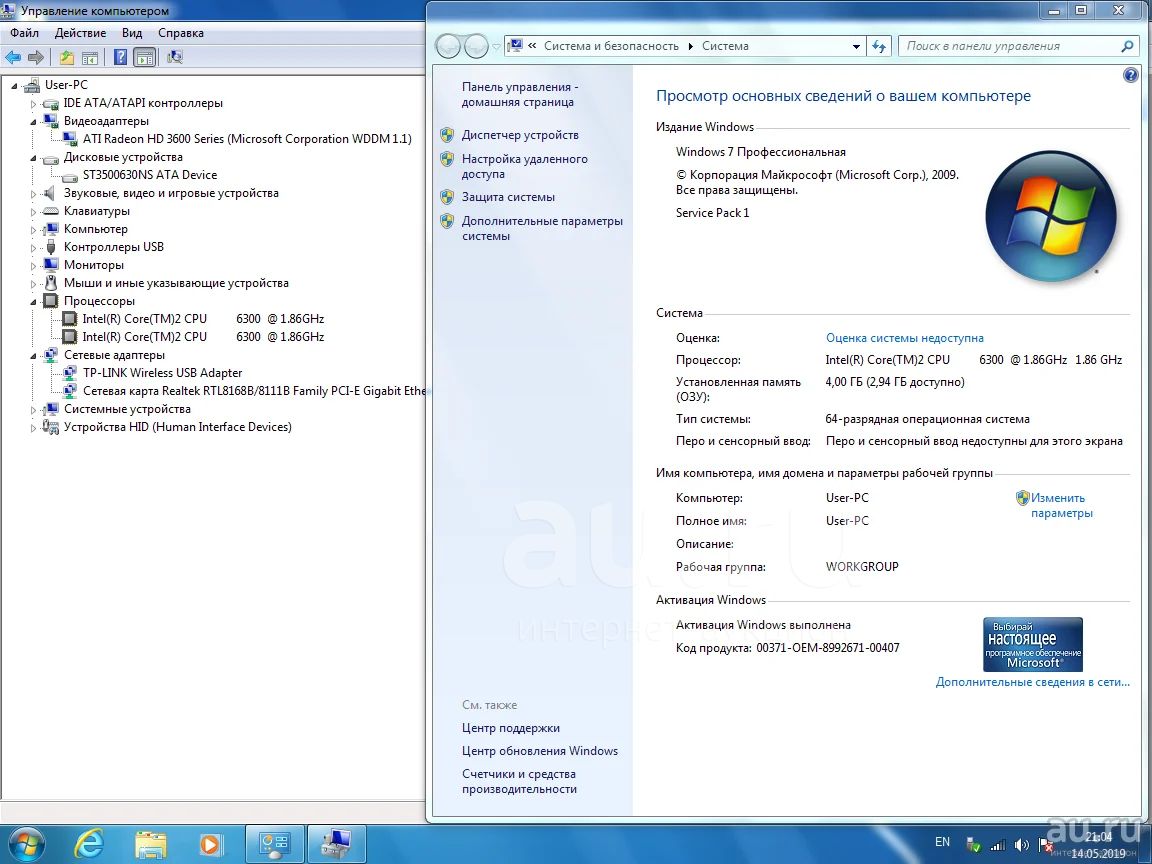
Task: Switch to Computer Management taskbar button
Action: click(336, 844)
